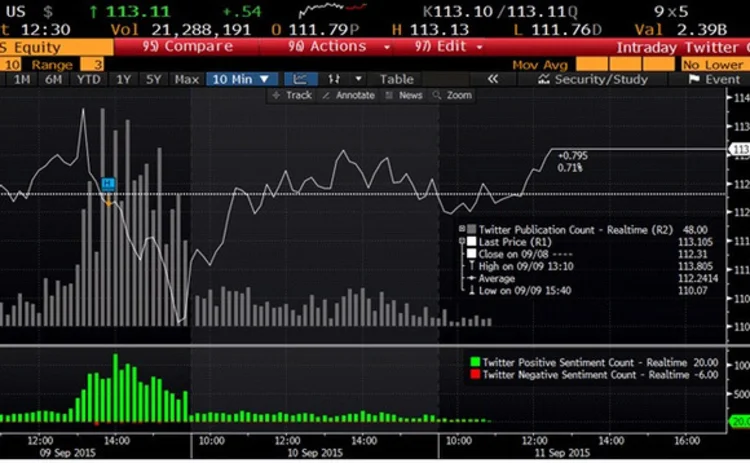Select the 1Y time range
This screenshot has height=463, width=750.
(x=123, y=79)
